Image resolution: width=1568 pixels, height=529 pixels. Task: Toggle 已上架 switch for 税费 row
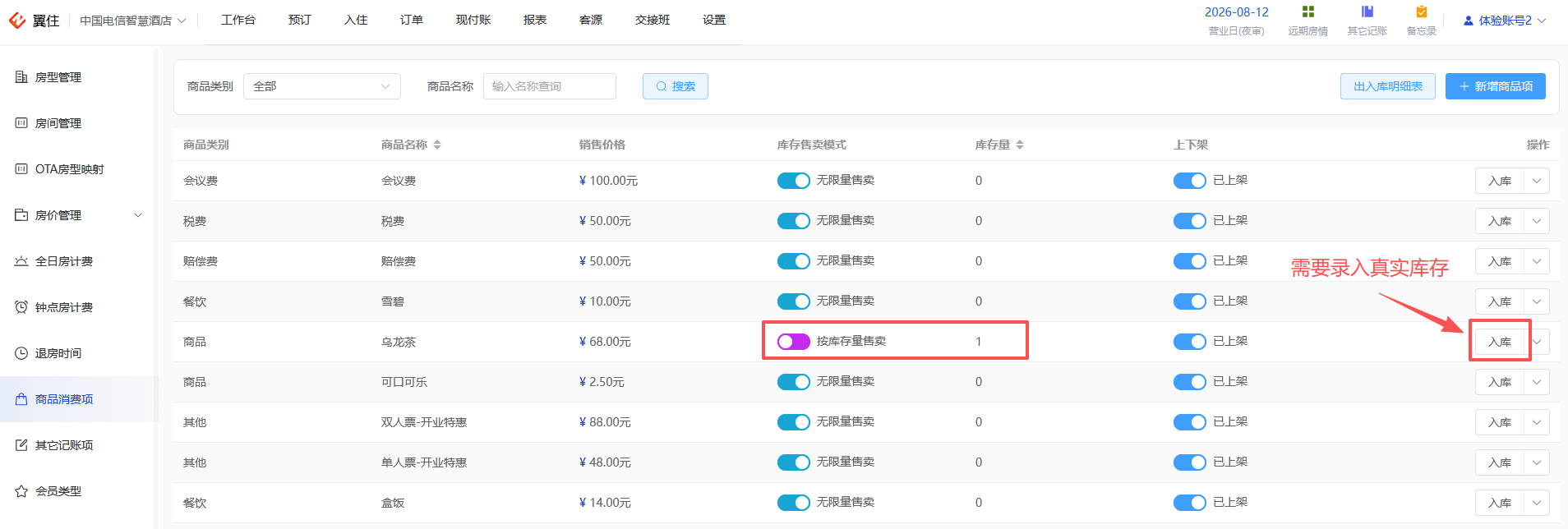click(x=1190, y=221)
